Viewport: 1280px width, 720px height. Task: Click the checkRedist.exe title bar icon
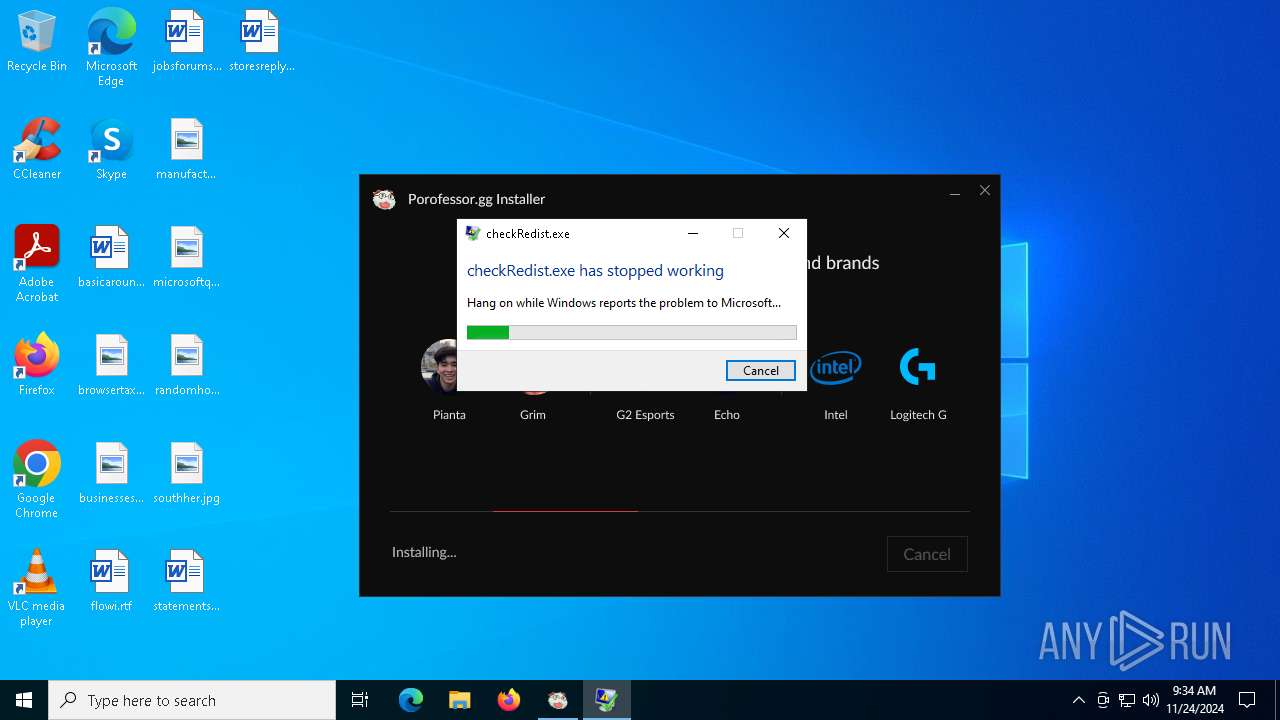click(473, 233)
